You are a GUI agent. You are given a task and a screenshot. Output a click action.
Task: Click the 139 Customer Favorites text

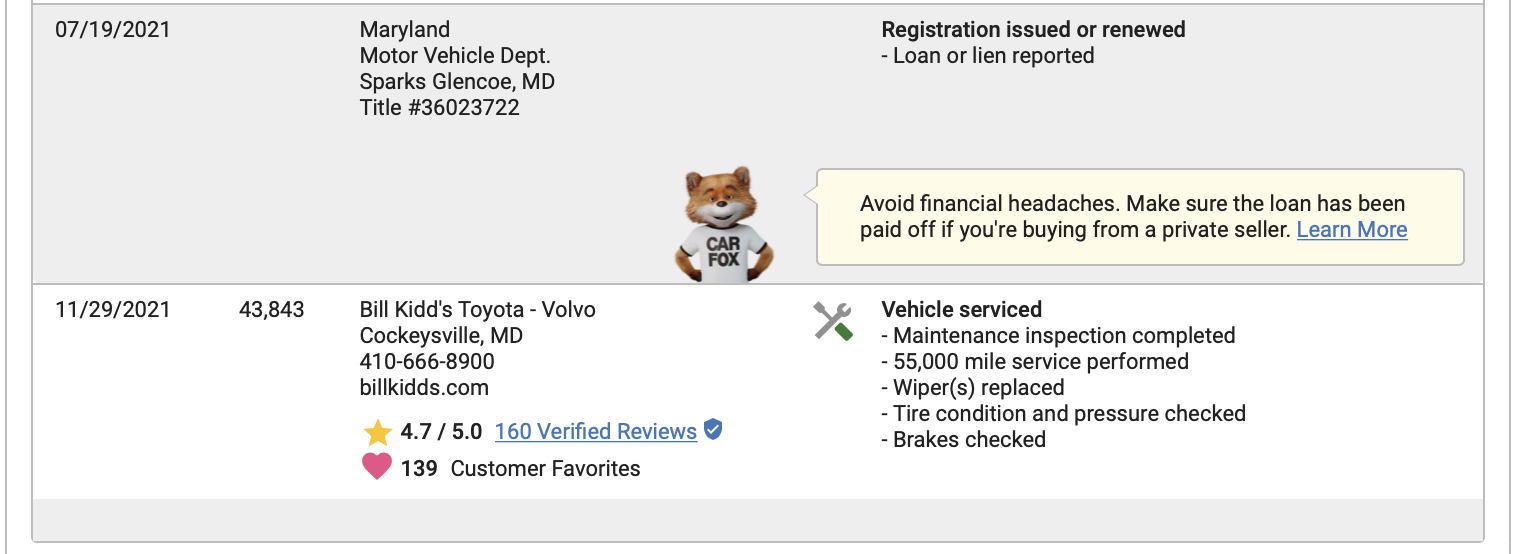pos(521,468)
